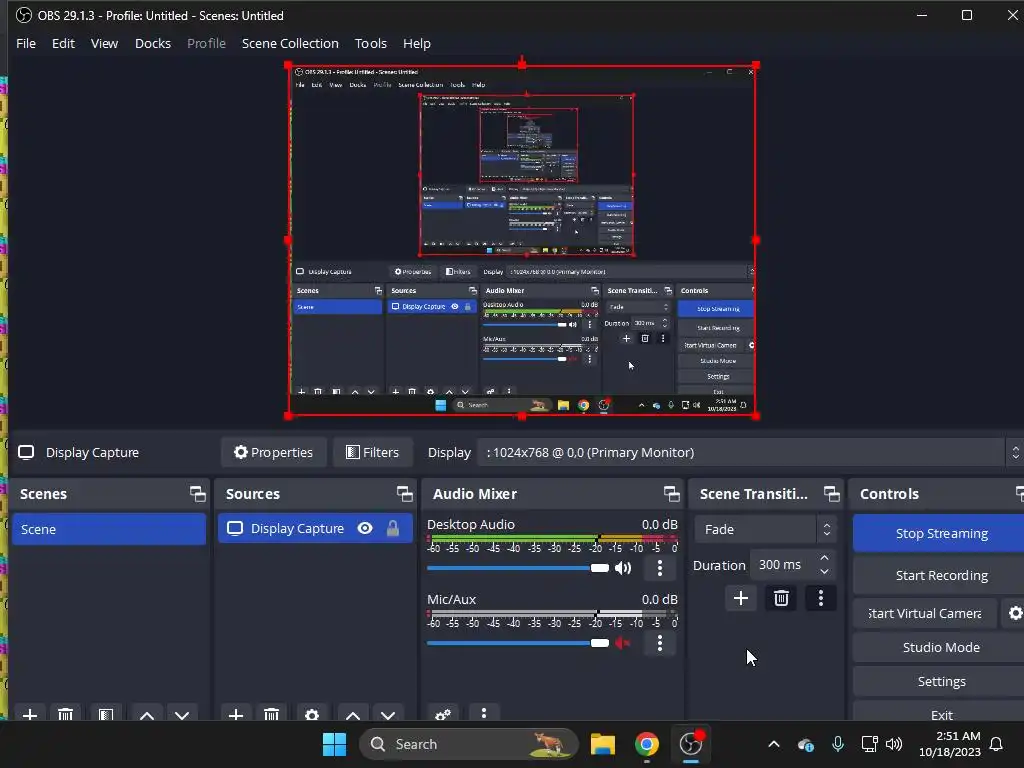Open Desktop Audio options three-dot menu

coord(660,568)
